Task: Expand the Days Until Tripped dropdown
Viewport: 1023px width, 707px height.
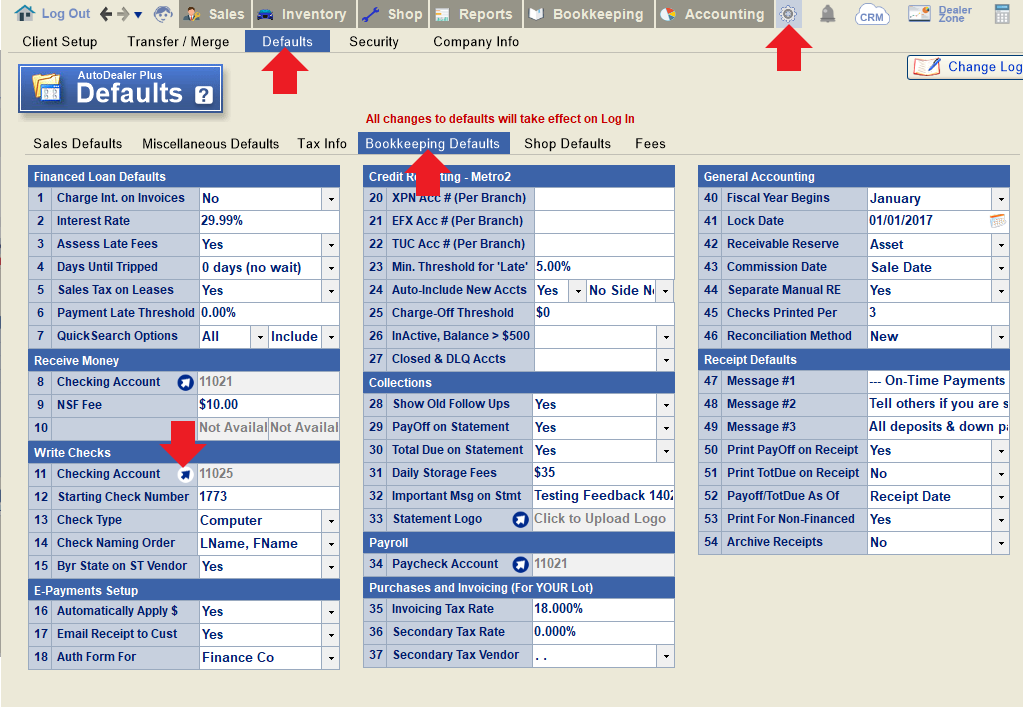Action: [331, 267]
